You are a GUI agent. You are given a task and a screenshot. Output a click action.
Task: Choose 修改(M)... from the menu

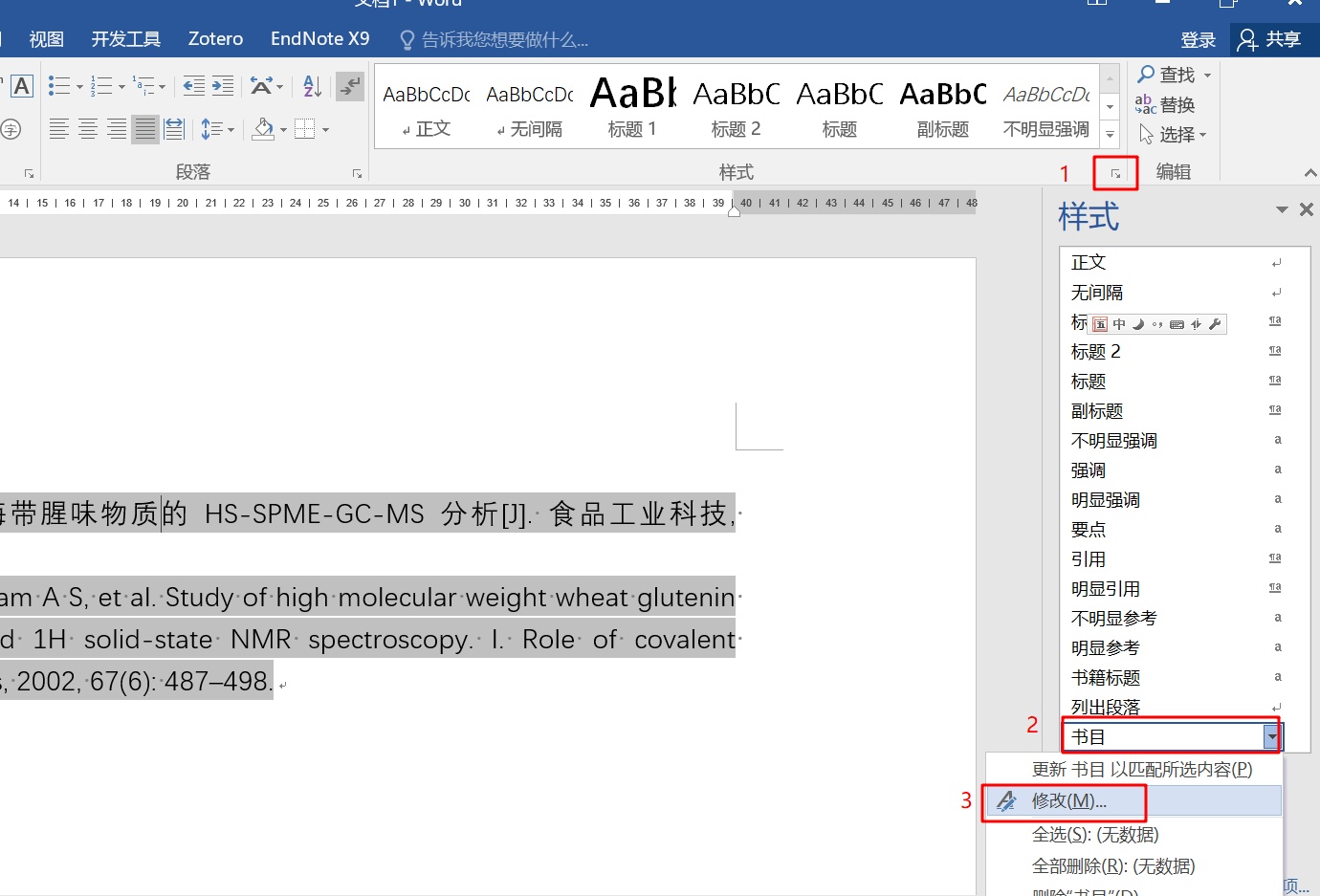point(1134,800)
